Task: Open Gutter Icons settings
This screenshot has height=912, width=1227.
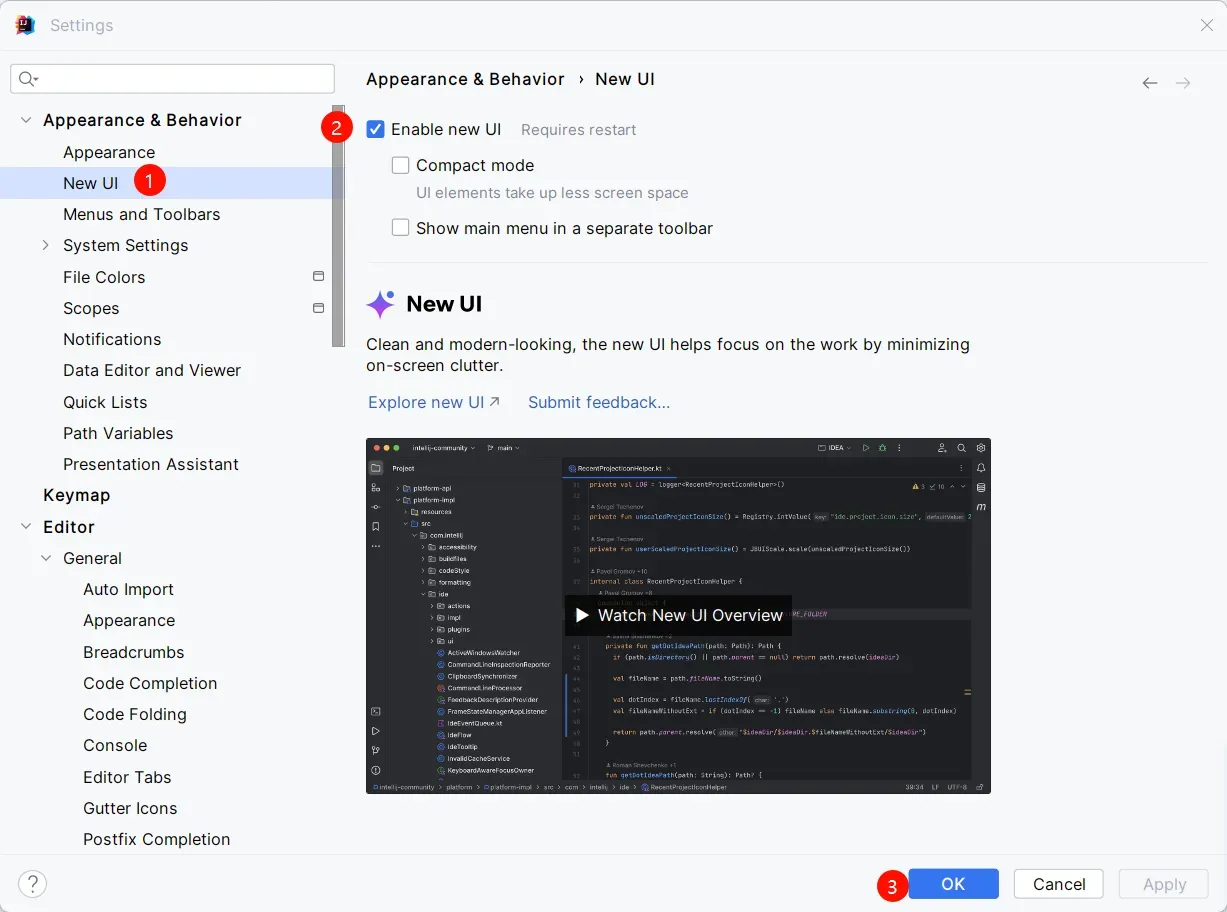Action: click(130, 808)
